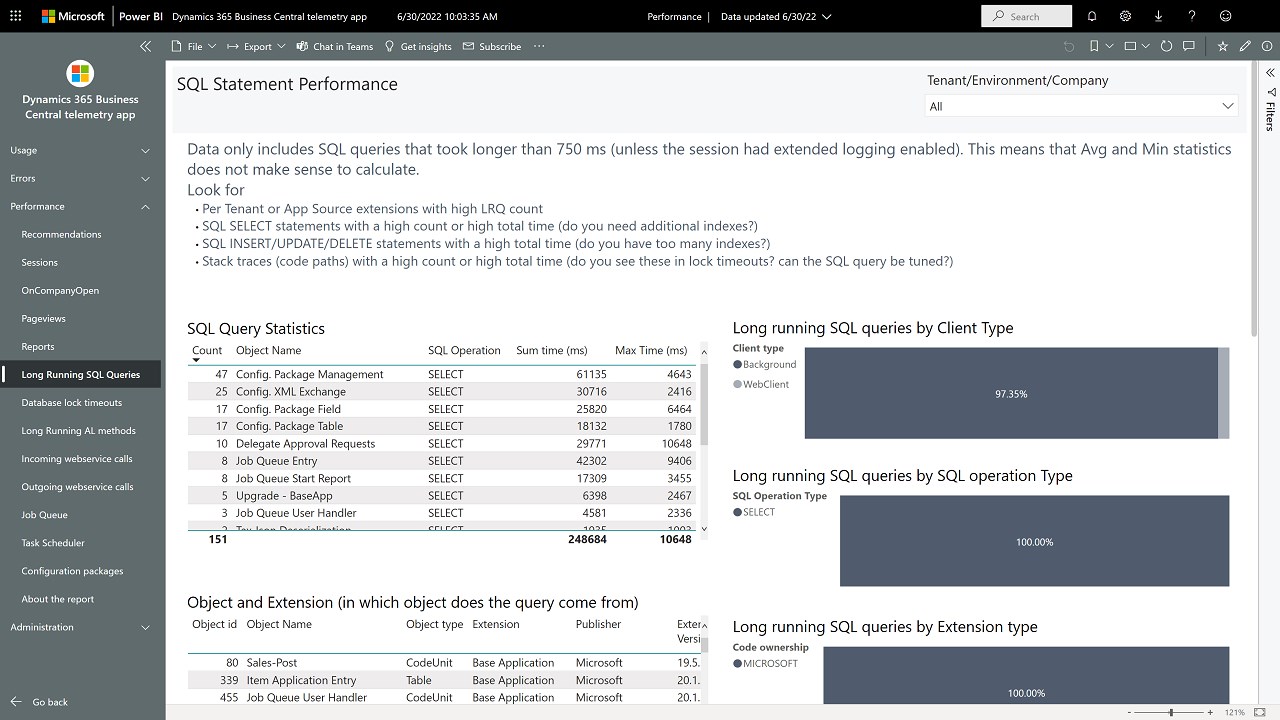Image resolution: width=1280 pixels, height=720 pixels.
Task: Sort by Count column header
Action: point(207,351)
